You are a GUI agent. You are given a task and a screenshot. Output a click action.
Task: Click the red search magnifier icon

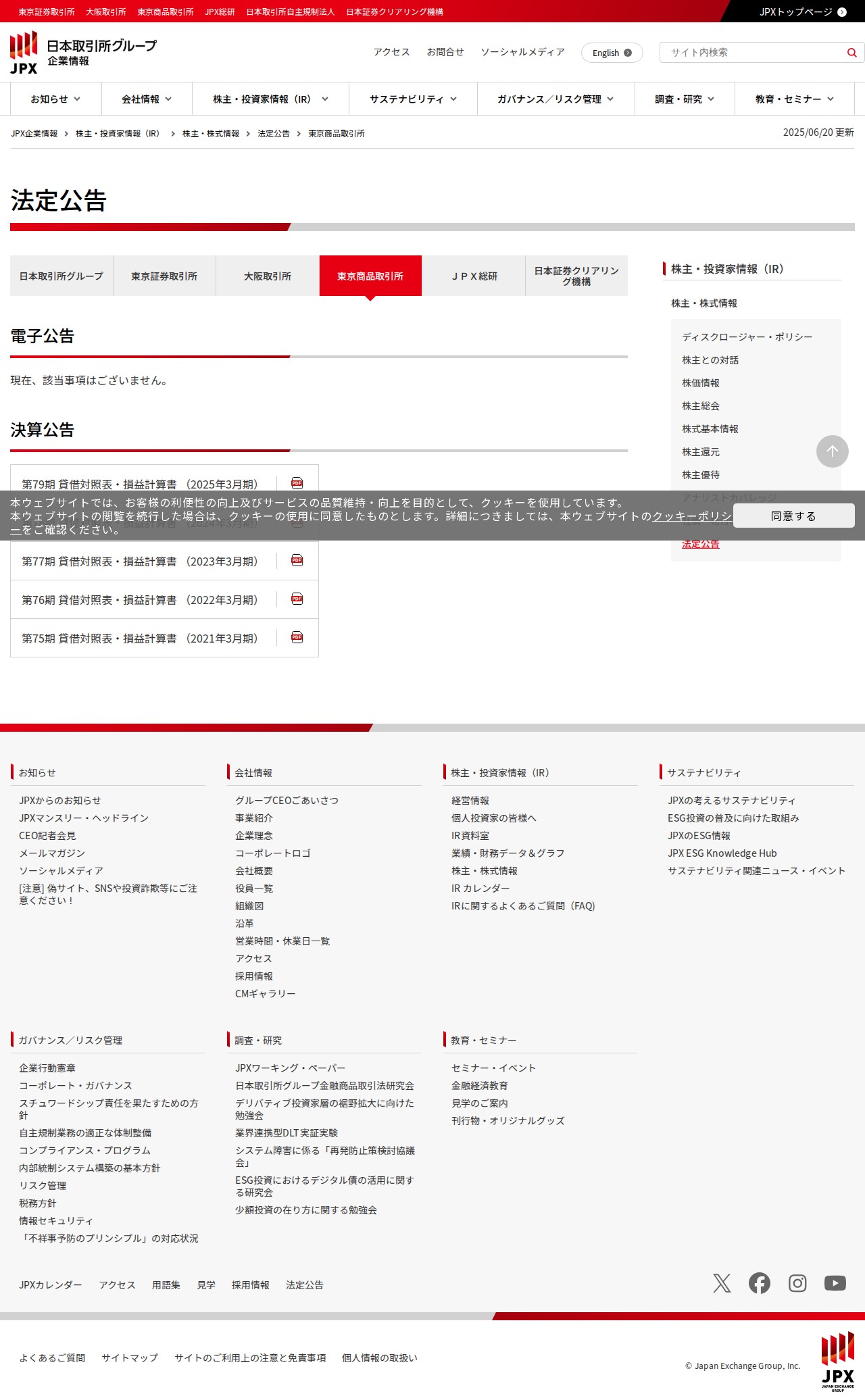click(851, 53)
